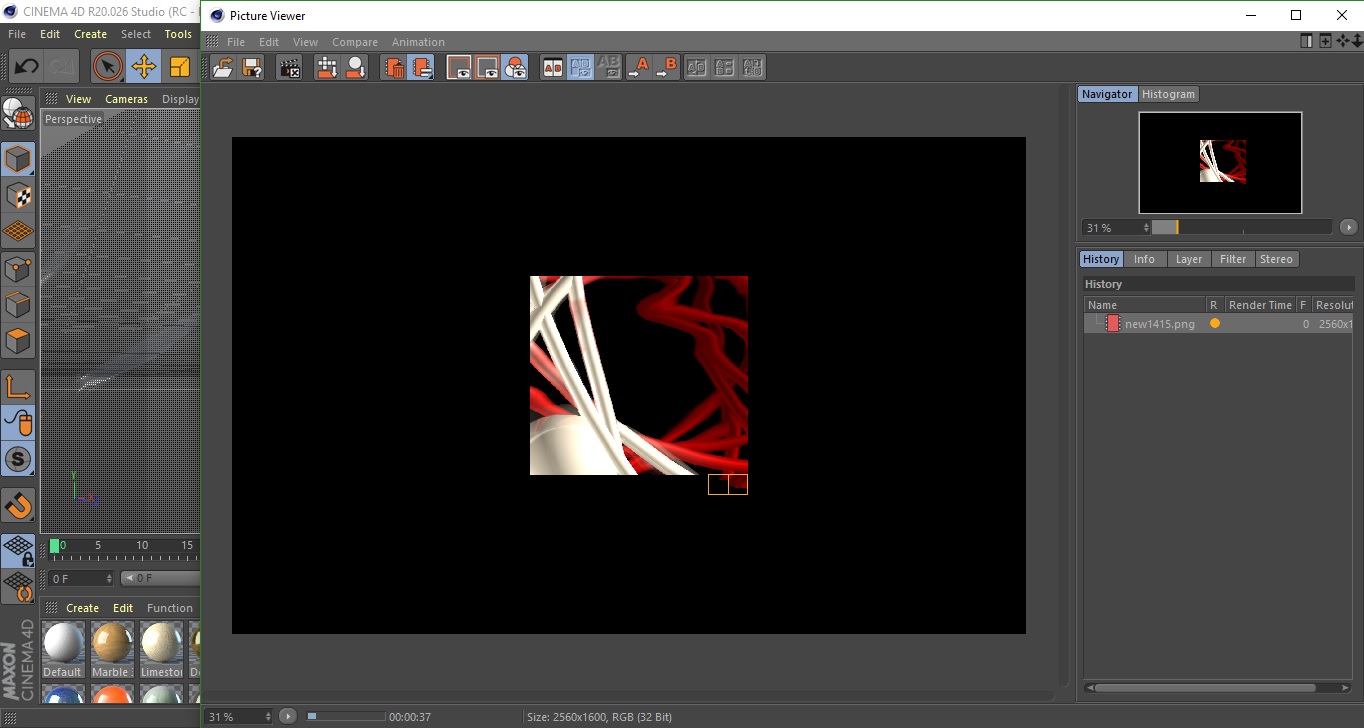Click the Set as B compare icon
This screenshot has height=728, width=1364.
point(667,68)
